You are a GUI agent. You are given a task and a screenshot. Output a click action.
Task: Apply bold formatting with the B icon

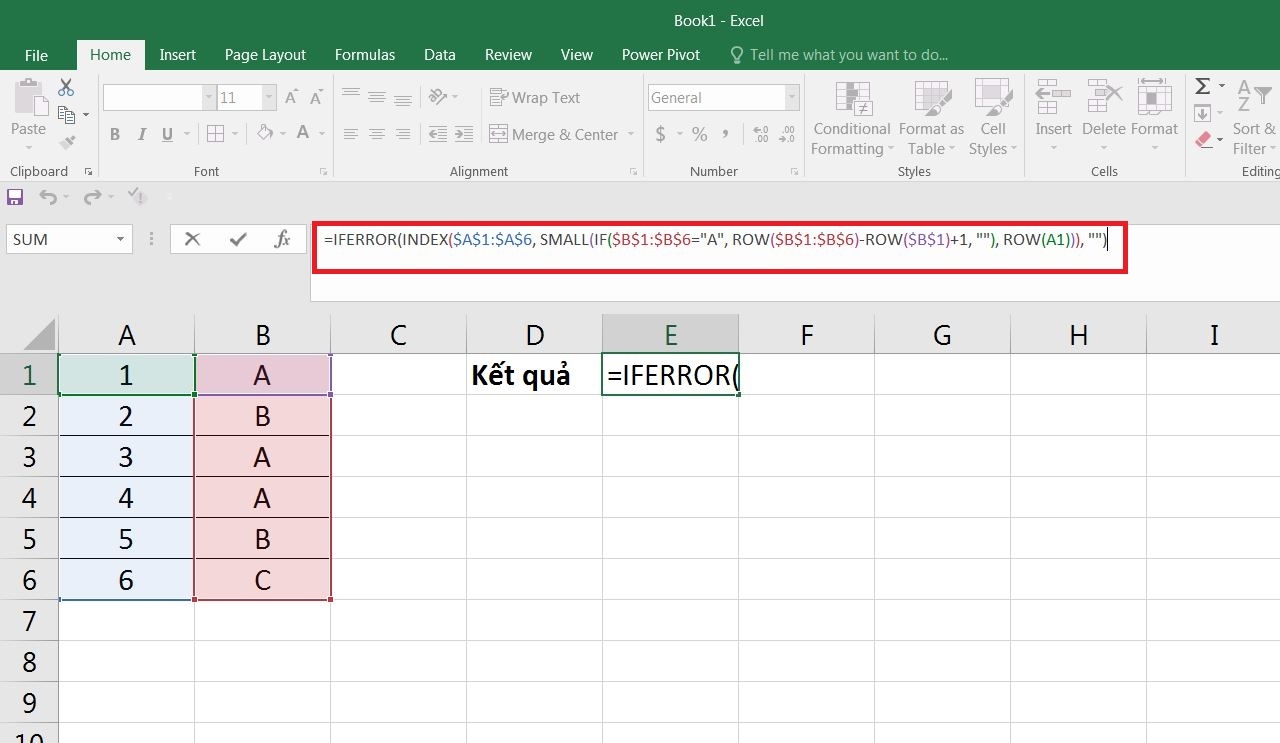pyautogui.click(x=114, y=134)
